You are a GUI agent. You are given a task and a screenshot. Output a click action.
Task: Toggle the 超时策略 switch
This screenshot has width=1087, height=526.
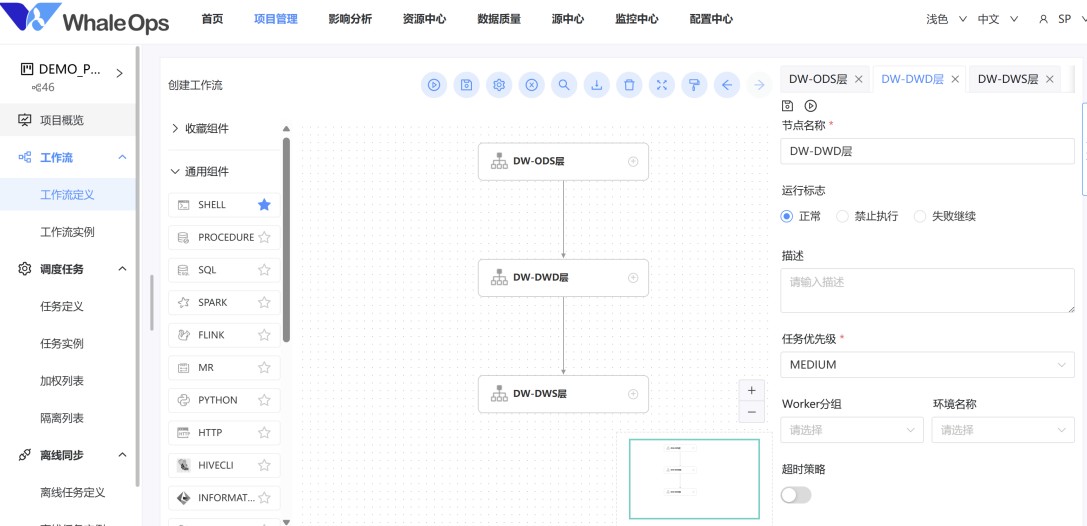[x=796, y=495]
